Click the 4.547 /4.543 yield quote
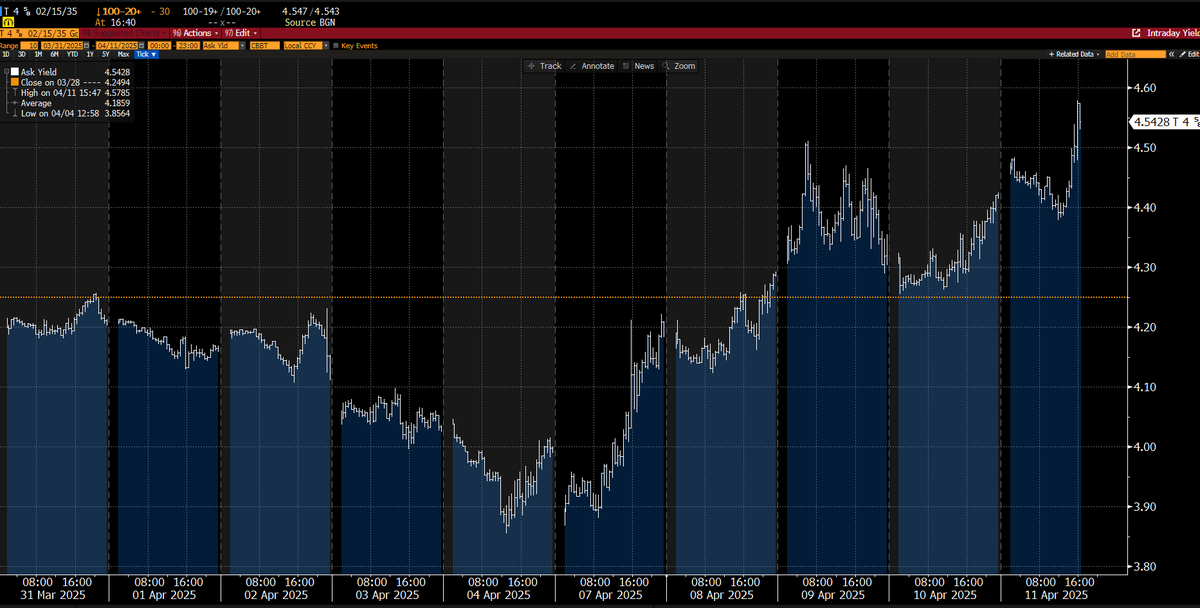 pos(310,11)
